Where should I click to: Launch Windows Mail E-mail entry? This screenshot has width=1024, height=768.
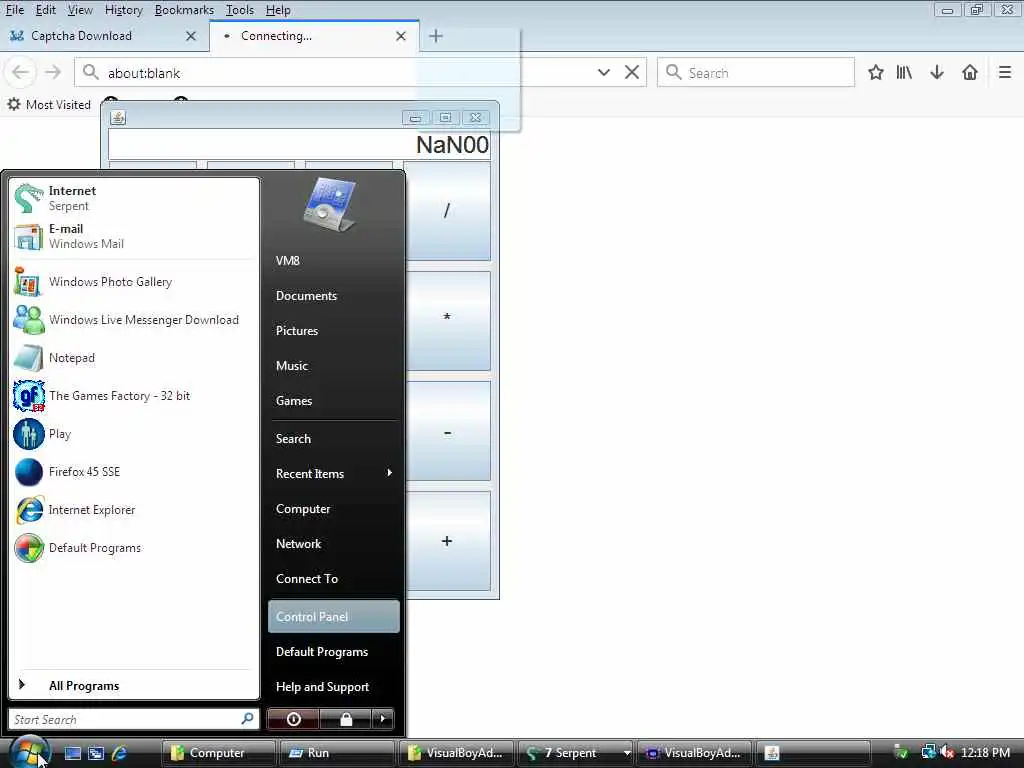(x=134, y=236)
